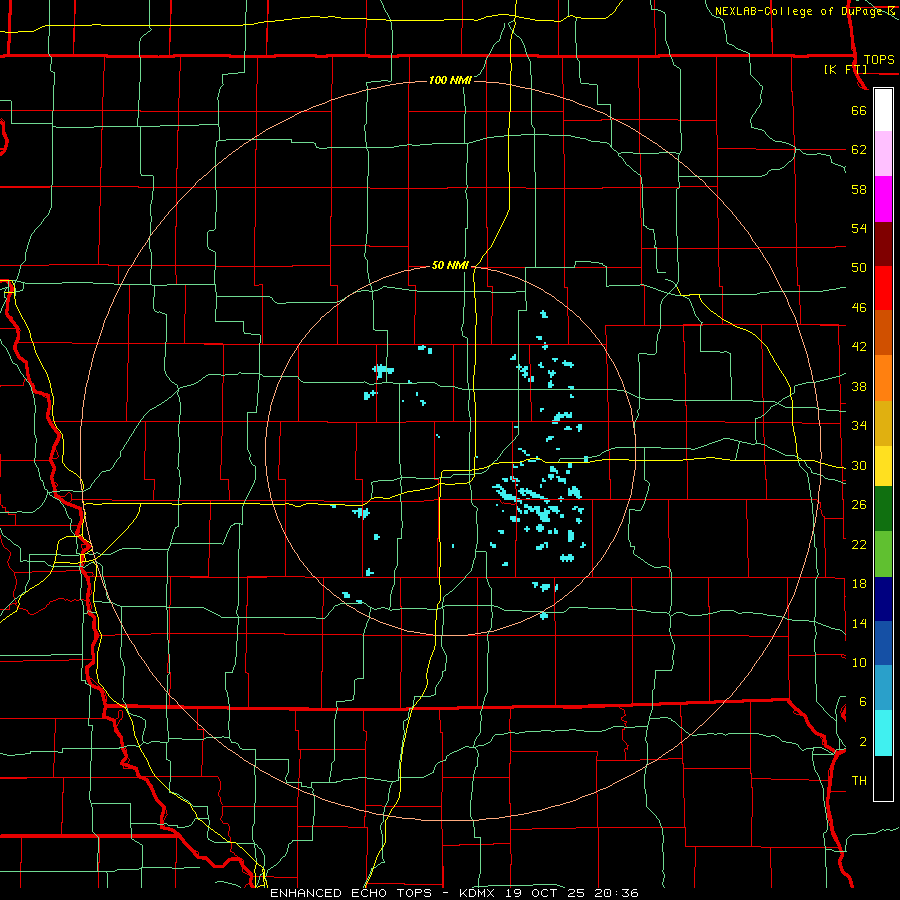The width and height of the screenshot is (900, 900).
Task: Pick the light blue legend swatch
Action: point(883,688)
